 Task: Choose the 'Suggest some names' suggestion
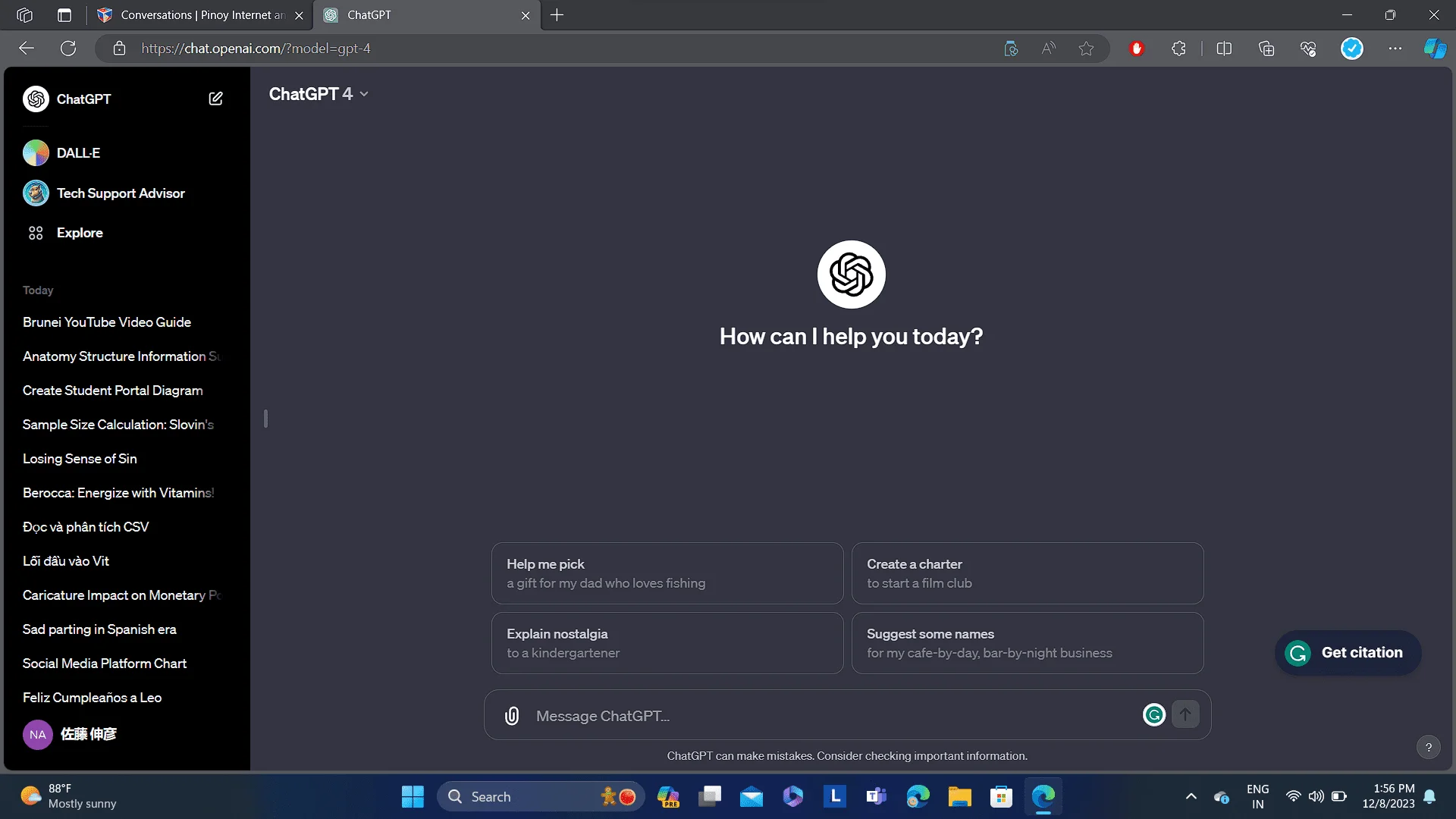pyautogui.click(x=1028, y=643)
